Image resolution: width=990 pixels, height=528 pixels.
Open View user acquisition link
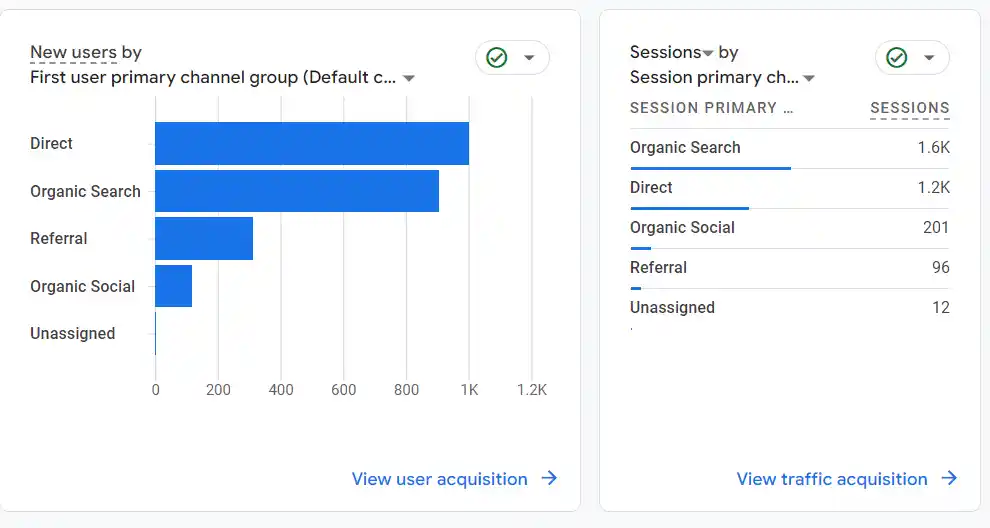click(x=439, y=479)
